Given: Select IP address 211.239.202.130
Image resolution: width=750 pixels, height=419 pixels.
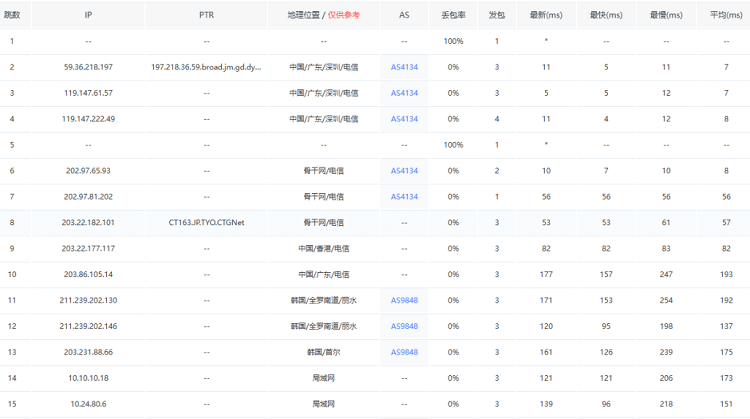Looking at the screenshot, I should click(88, 300).
